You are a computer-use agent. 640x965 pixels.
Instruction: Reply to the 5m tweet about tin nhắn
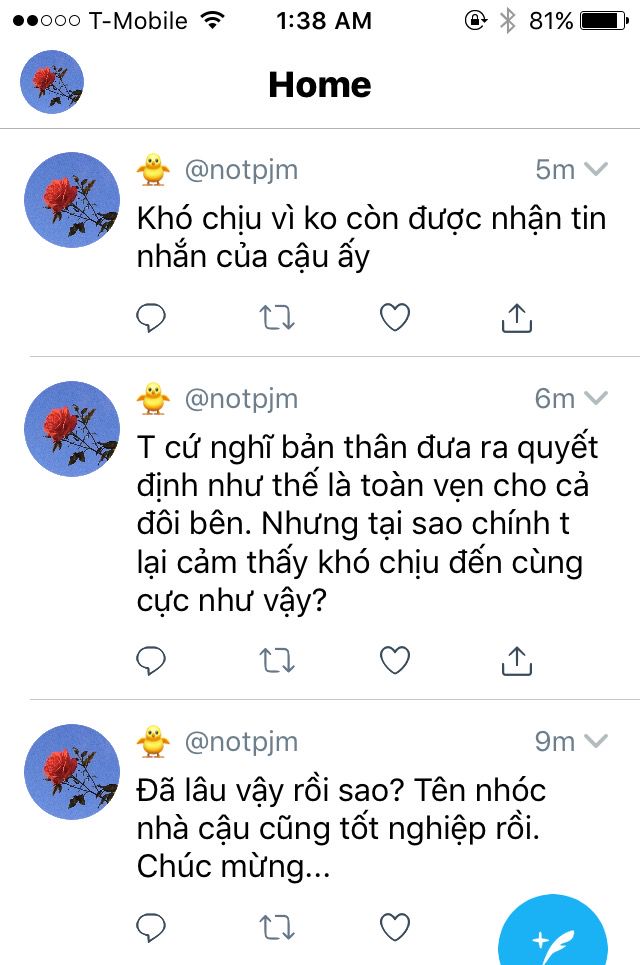[151, 318]
